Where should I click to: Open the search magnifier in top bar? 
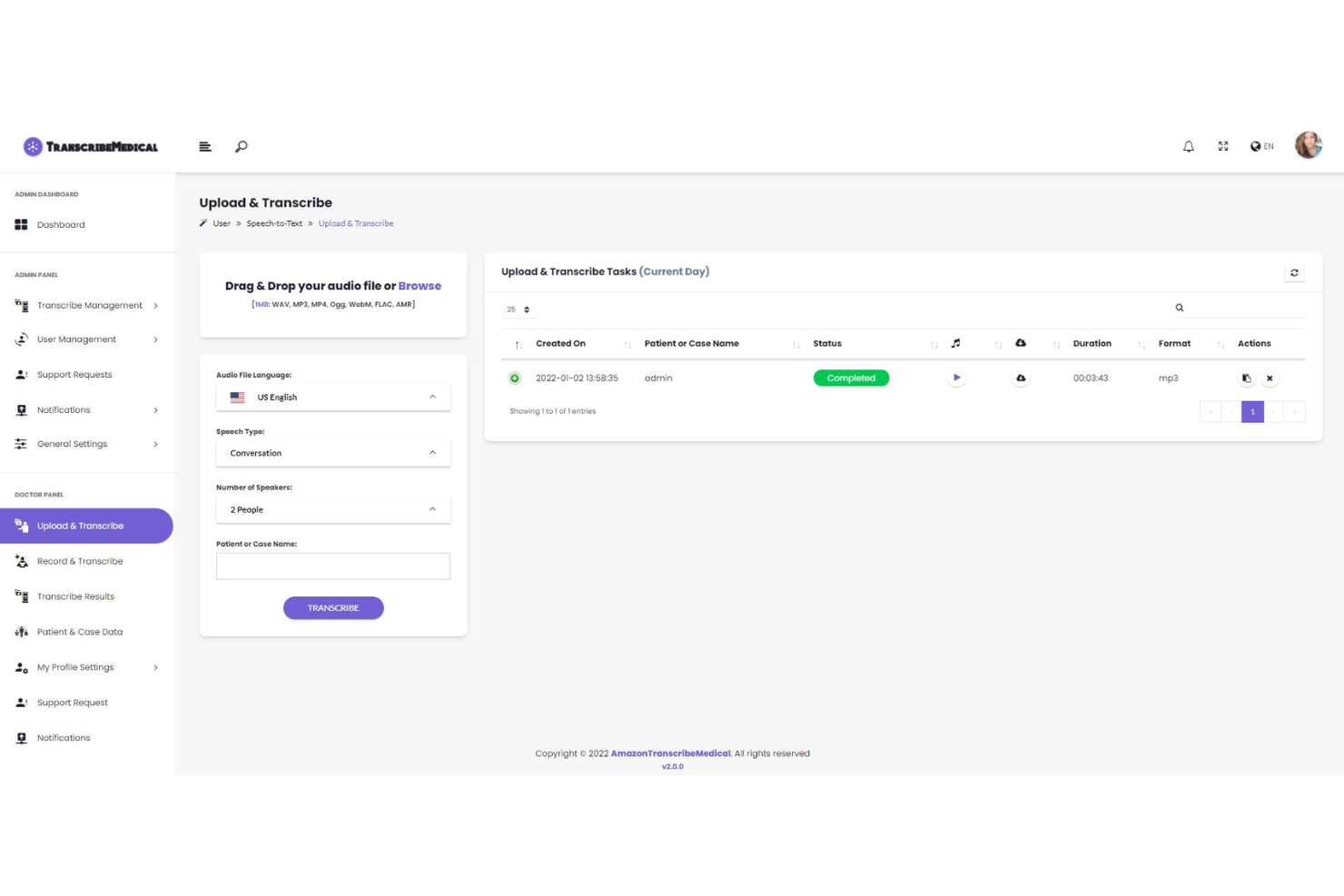click(241, 146)
